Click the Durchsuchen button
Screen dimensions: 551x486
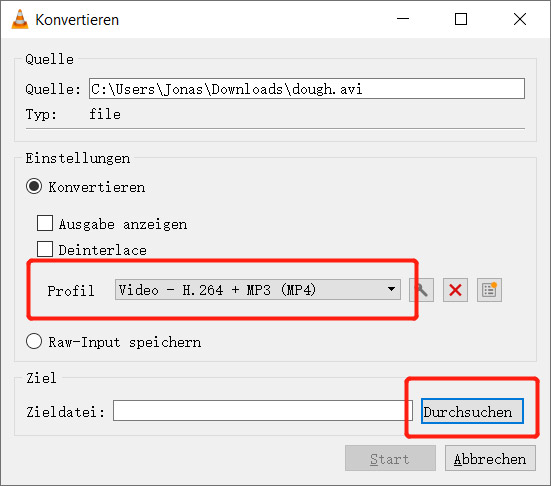[x=472, y=411]
